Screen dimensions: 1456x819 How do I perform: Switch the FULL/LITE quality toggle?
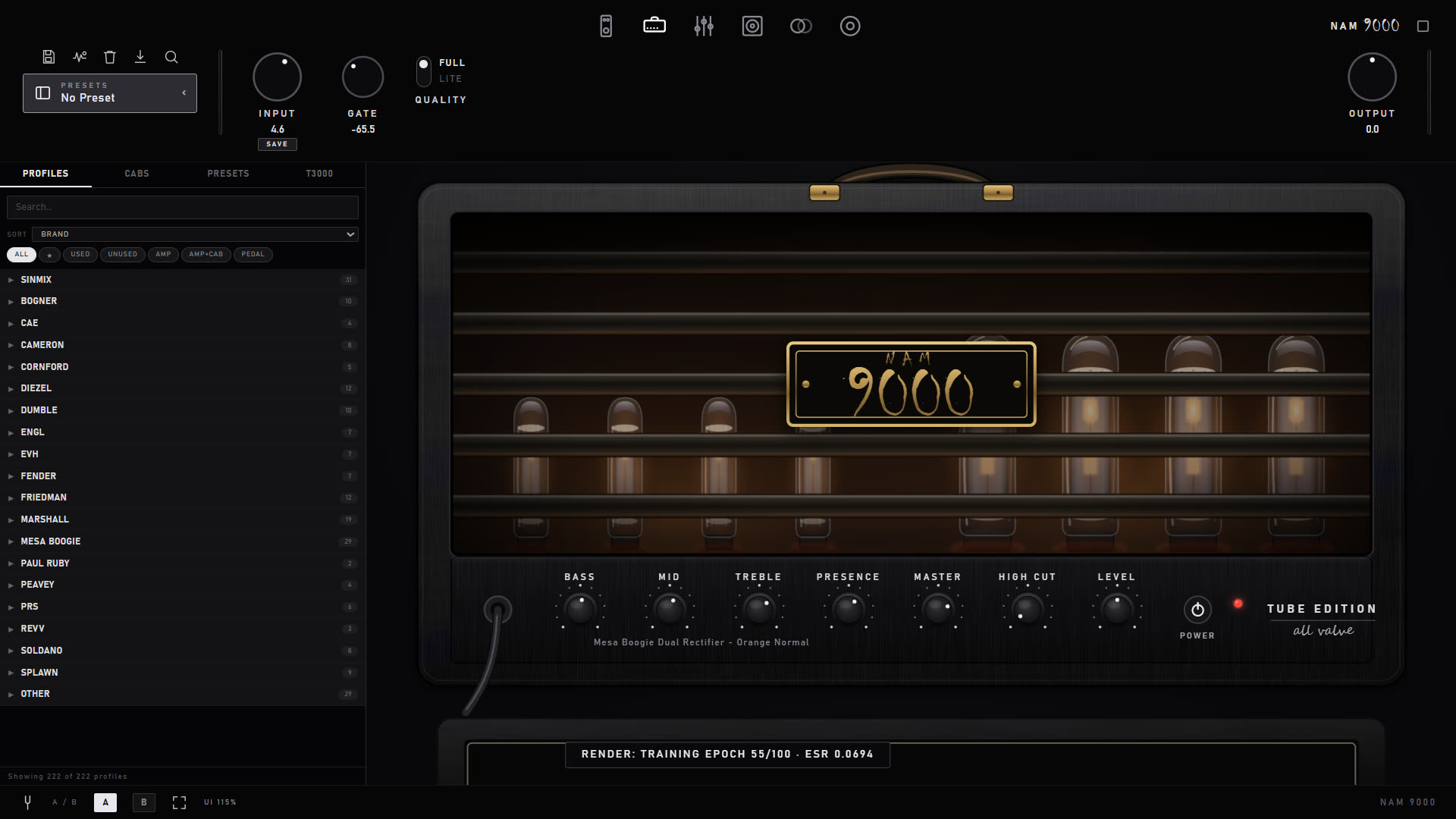click(x=424, y=71)
